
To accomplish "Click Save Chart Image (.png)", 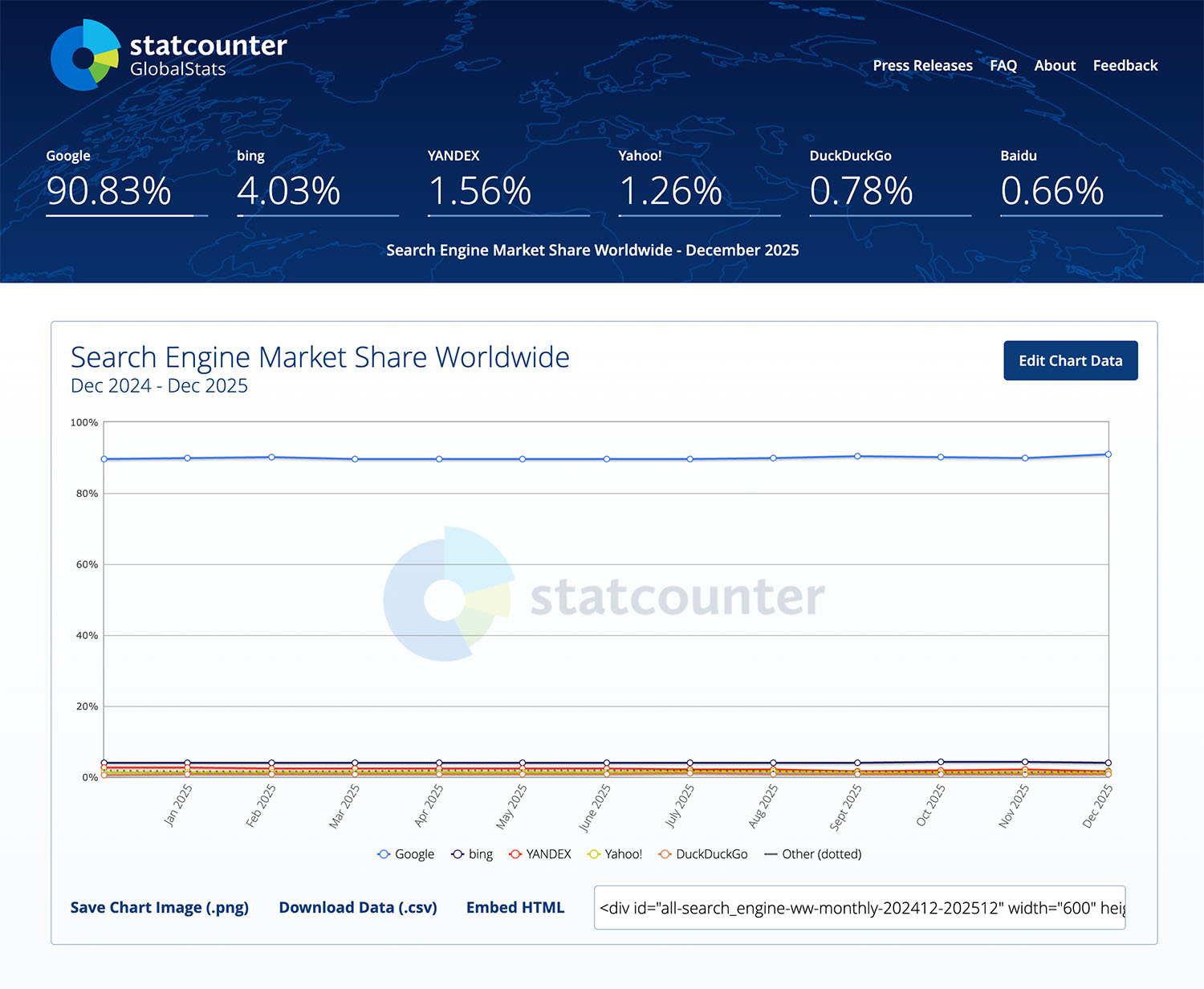I will (x=159, y=907).
